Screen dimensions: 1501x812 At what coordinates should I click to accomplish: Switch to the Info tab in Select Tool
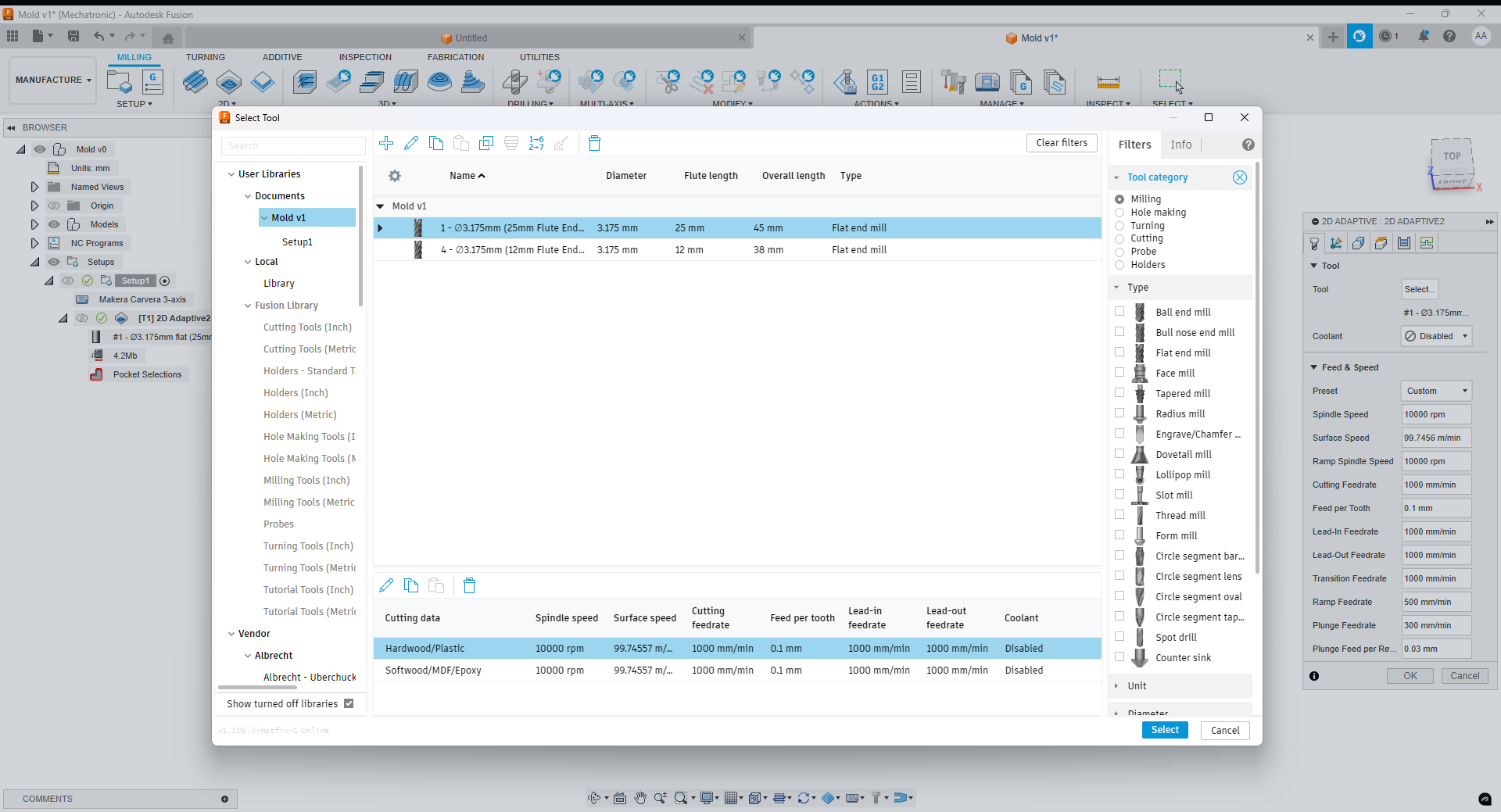click(1180, 145)
